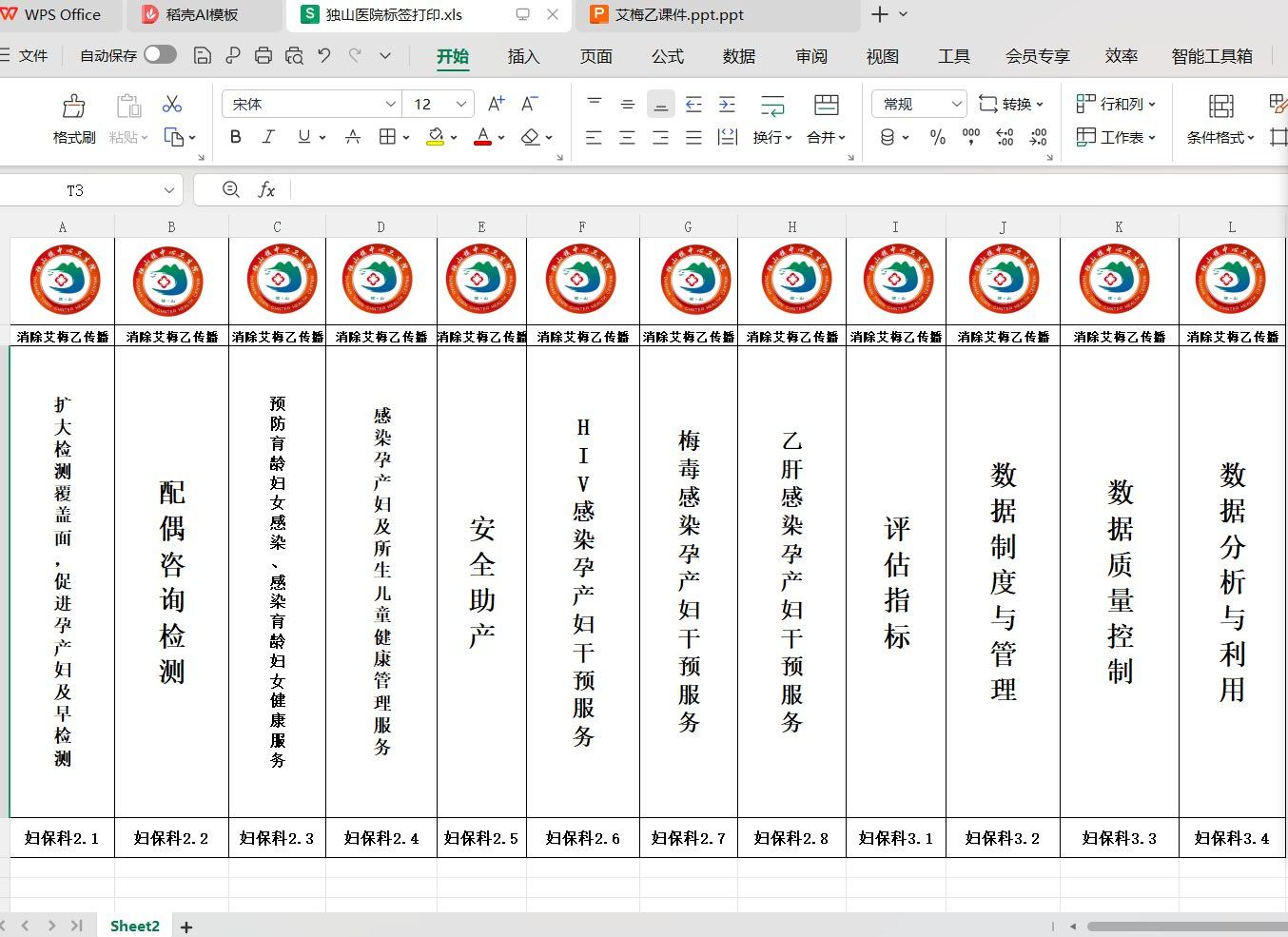1288x937 pixels.
Task: Open a new tab with plus button
Action: 880,14
